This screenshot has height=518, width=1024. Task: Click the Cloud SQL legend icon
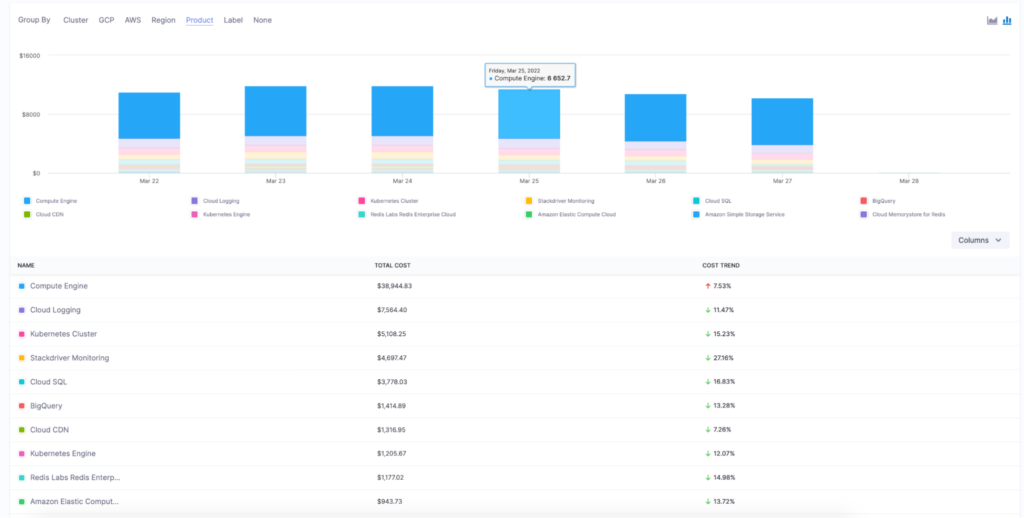coord(696,201)
